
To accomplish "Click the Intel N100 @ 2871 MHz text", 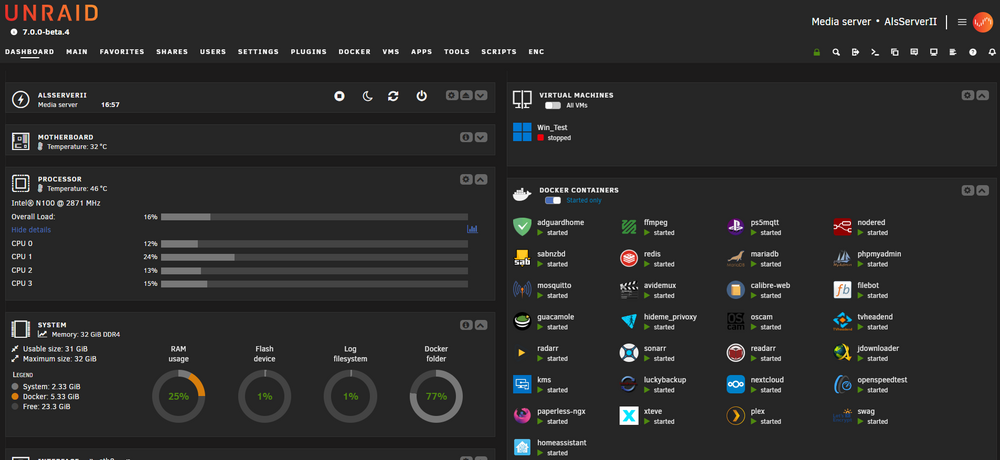I will click(x=56, y=203).
